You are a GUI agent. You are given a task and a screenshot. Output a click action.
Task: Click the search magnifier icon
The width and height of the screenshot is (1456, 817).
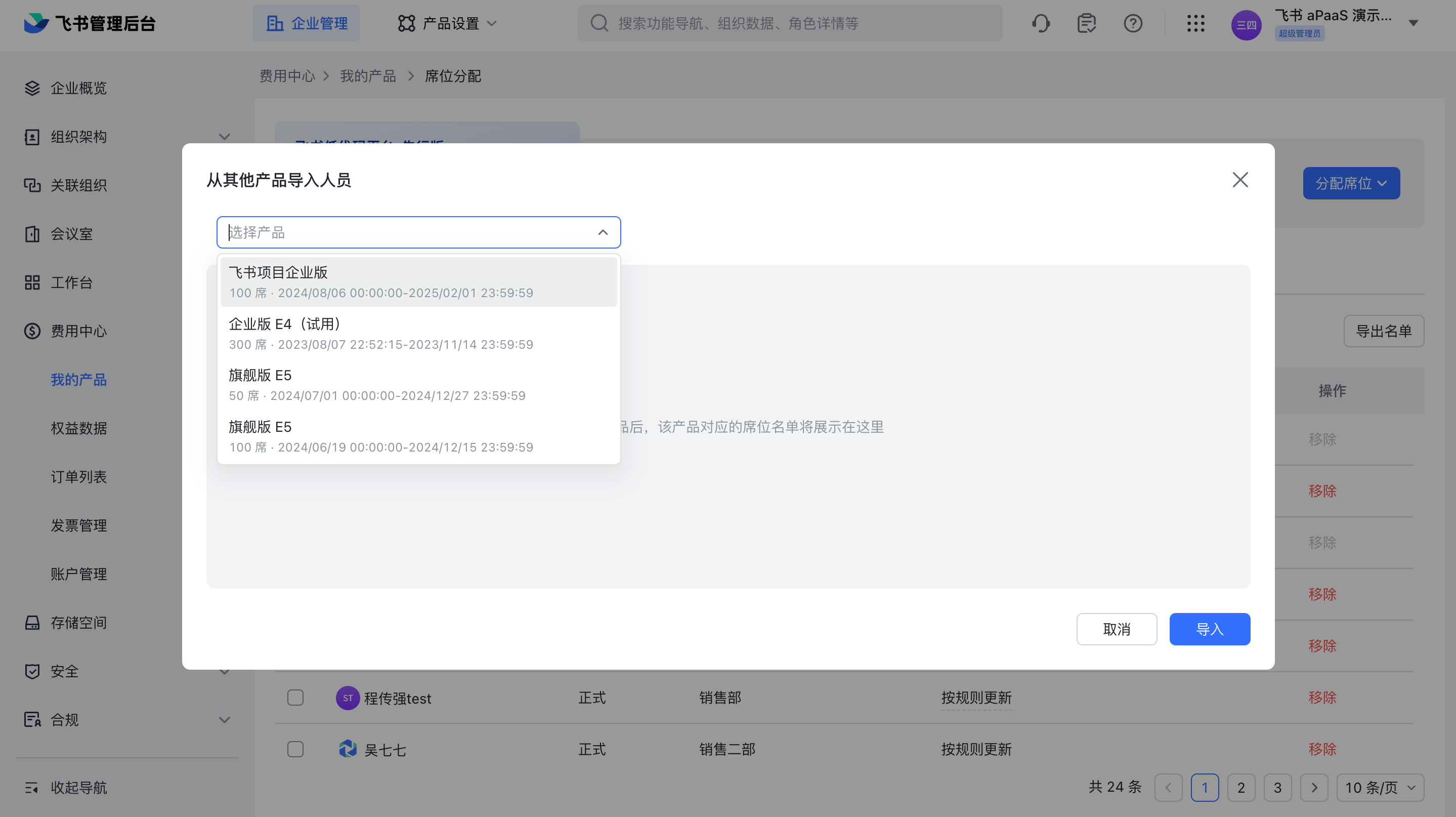pos(599,23)
